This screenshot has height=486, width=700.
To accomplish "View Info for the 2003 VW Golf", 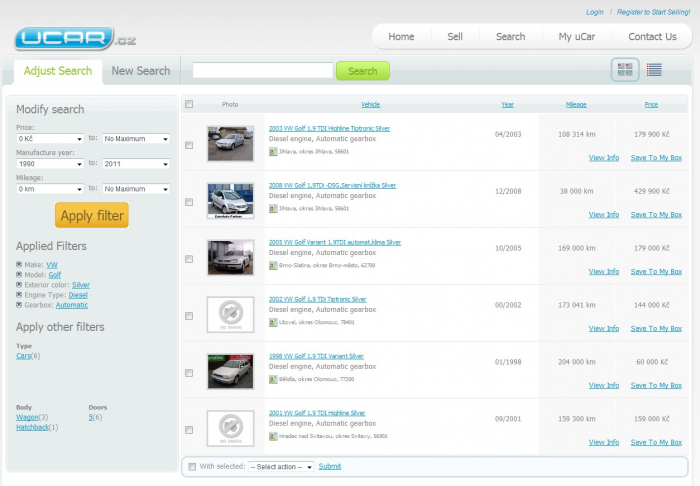I will pos(604,158).
